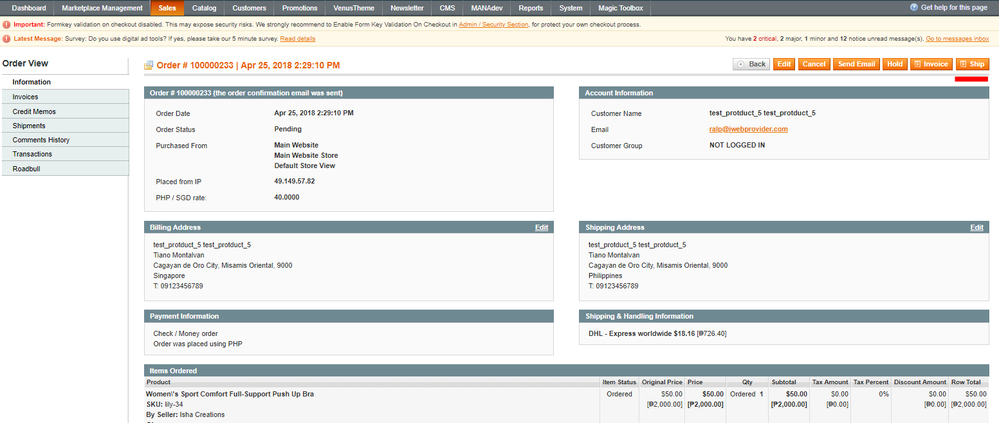
Task: Open the System menu
Action: point(571,8)
